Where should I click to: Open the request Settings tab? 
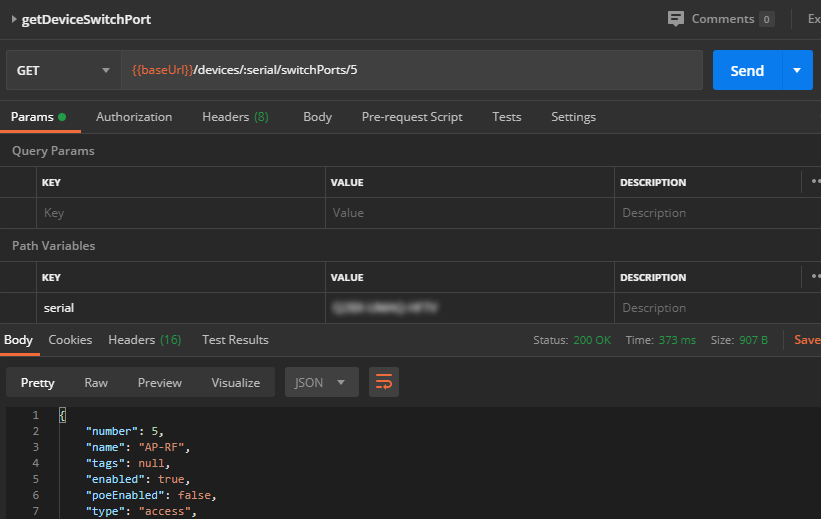573,117
